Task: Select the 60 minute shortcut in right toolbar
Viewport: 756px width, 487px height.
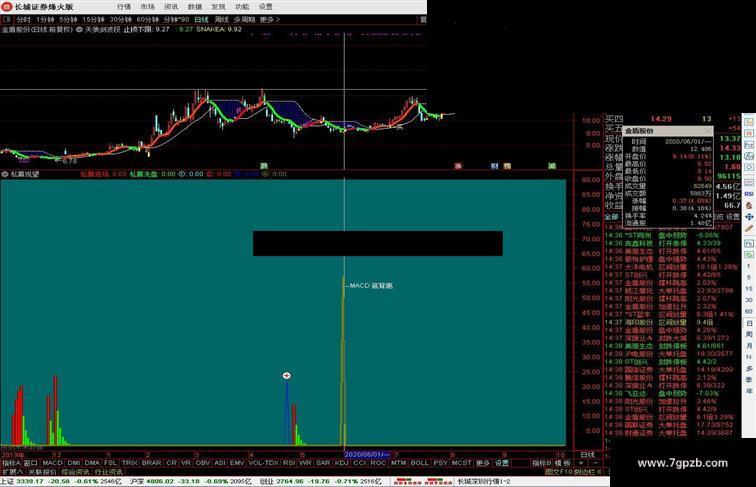Action: point(749,311)
